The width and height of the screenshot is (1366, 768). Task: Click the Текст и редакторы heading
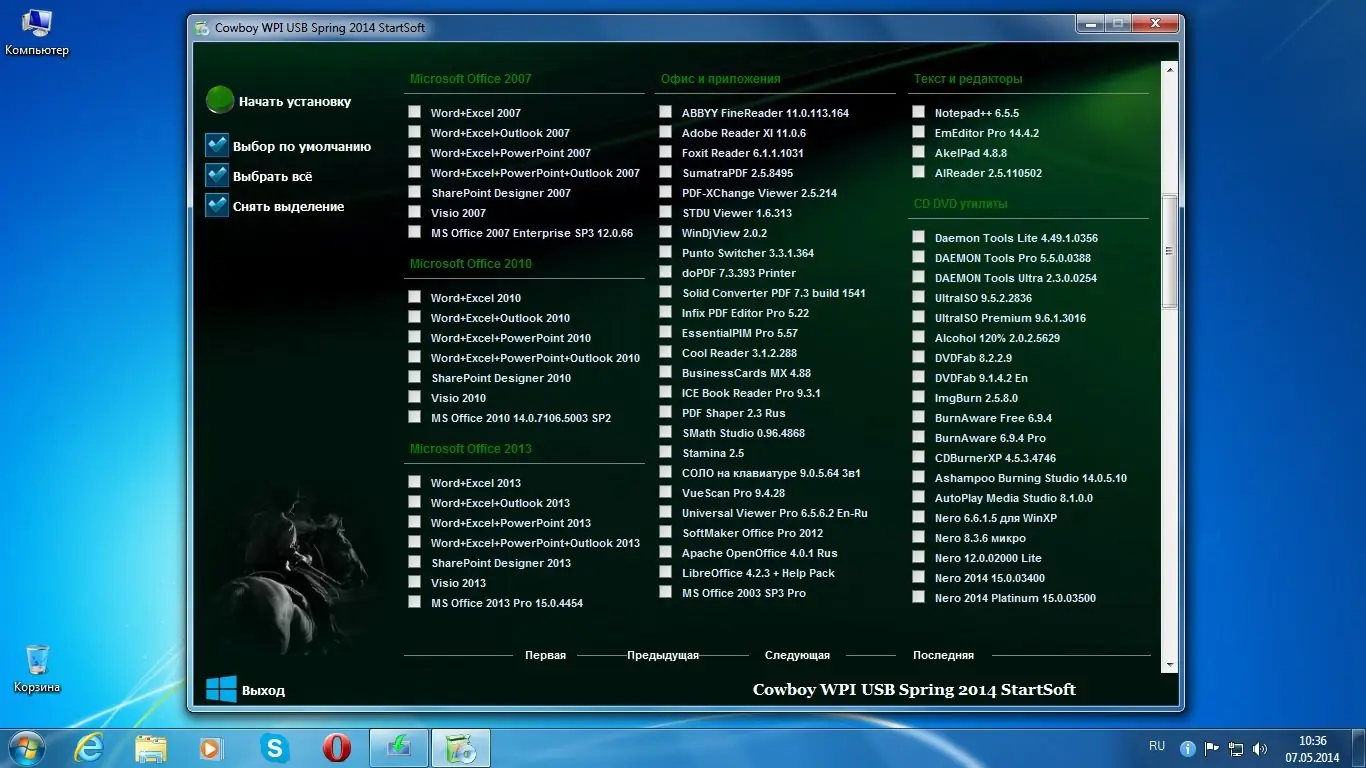(968, 79)
